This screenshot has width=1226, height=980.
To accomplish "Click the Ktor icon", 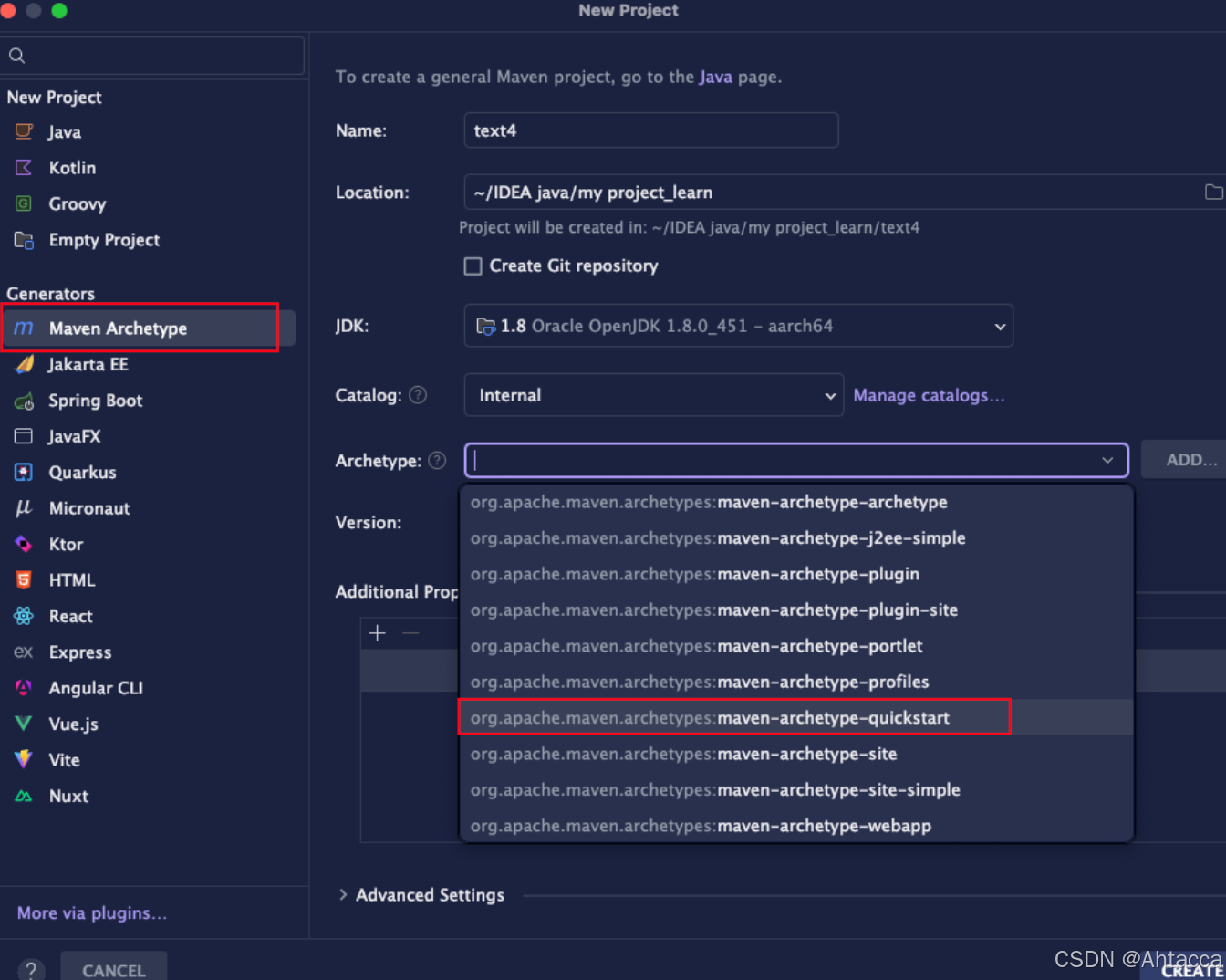I will point(24,544).
